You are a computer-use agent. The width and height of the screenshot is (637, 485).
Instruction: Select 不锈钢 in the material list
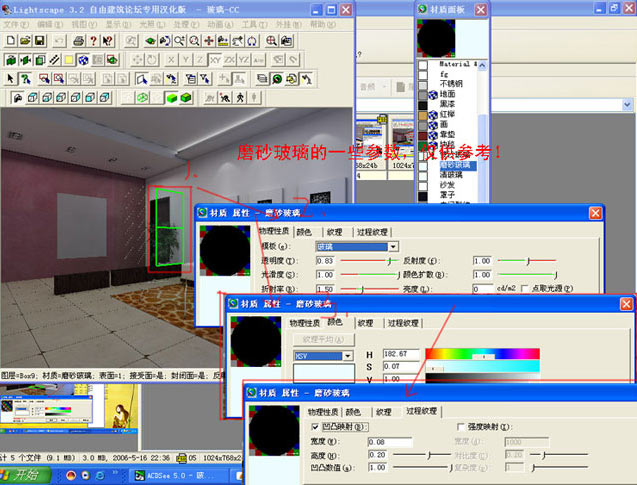(x=451, y=84)
